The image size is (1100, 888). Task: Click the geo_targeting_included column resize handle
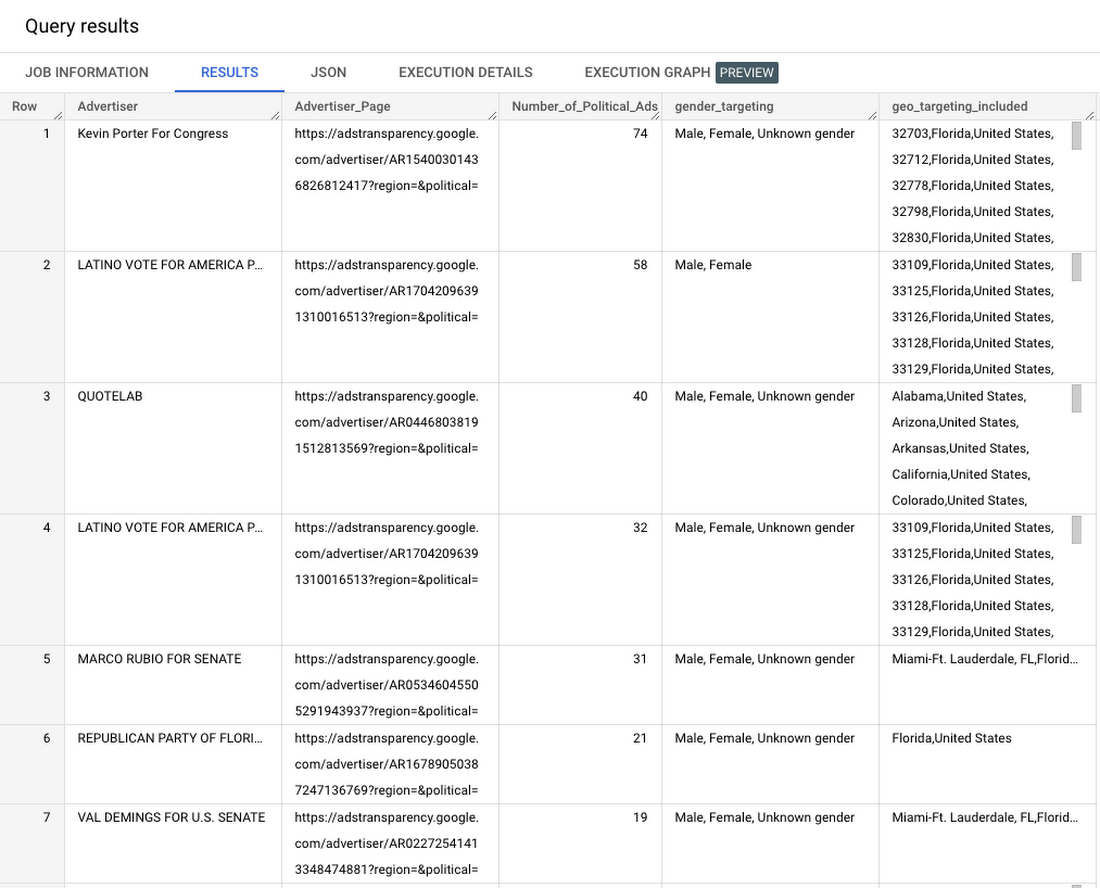point(1090,115)
